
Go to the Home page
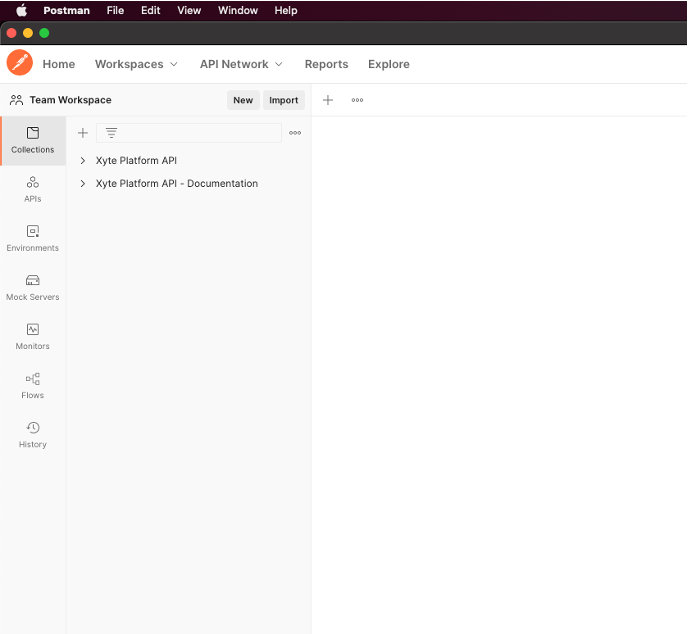pyautogui.click(x=59, y=64)
